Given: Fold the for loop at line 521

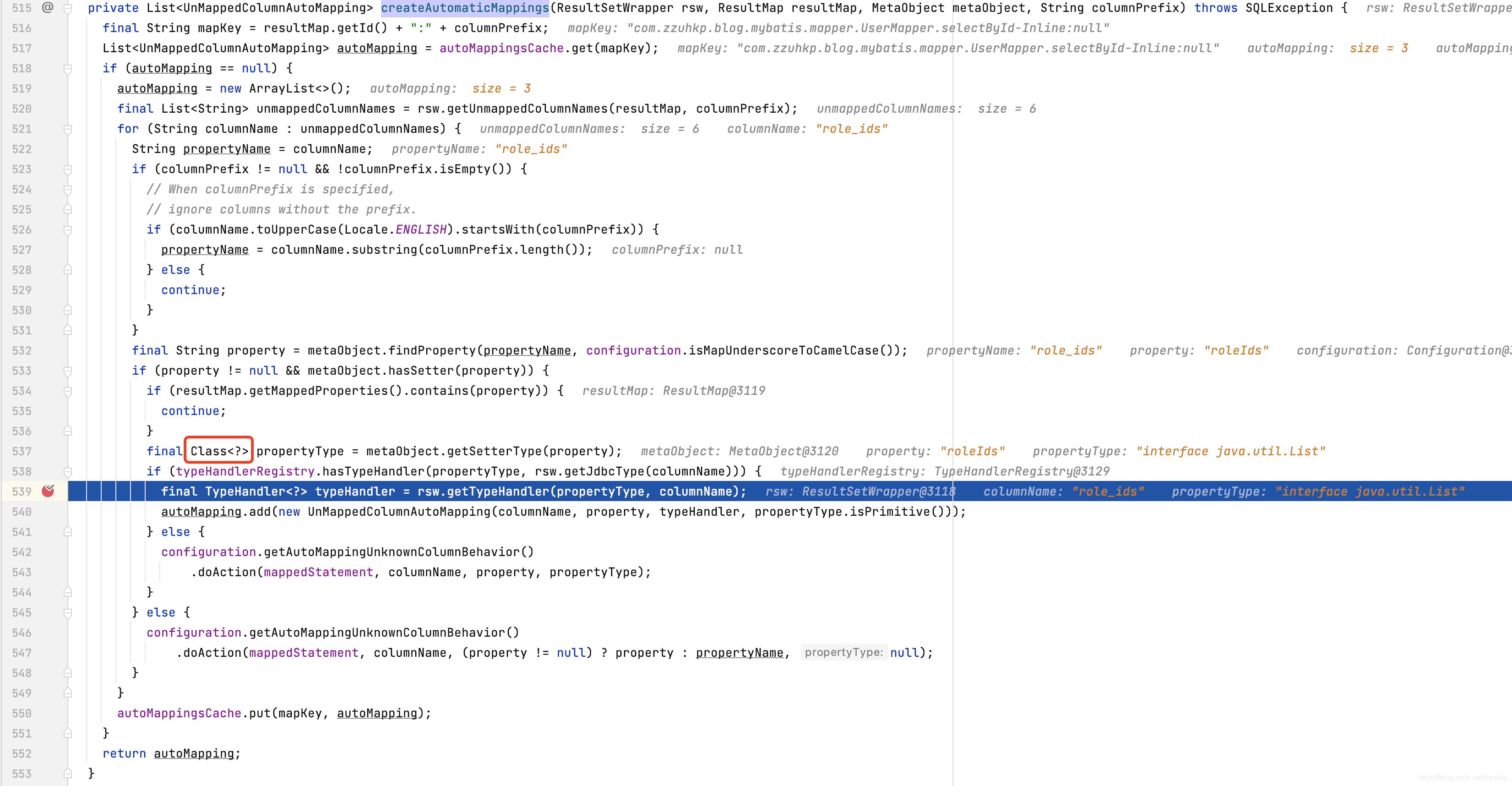Looking at the screenshot, I should point(67,129).
